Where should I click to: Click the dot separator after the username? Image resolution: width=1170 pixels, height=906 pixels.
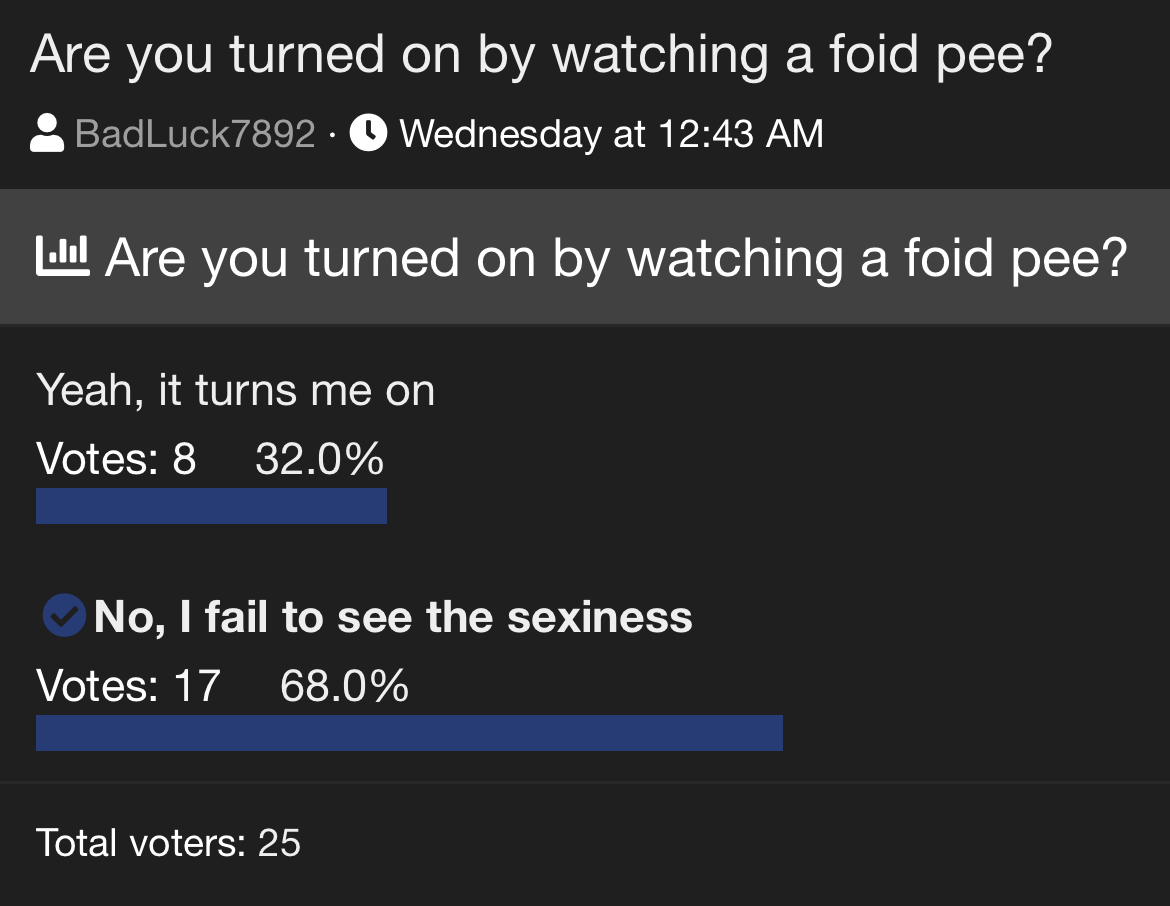point(332,134)
